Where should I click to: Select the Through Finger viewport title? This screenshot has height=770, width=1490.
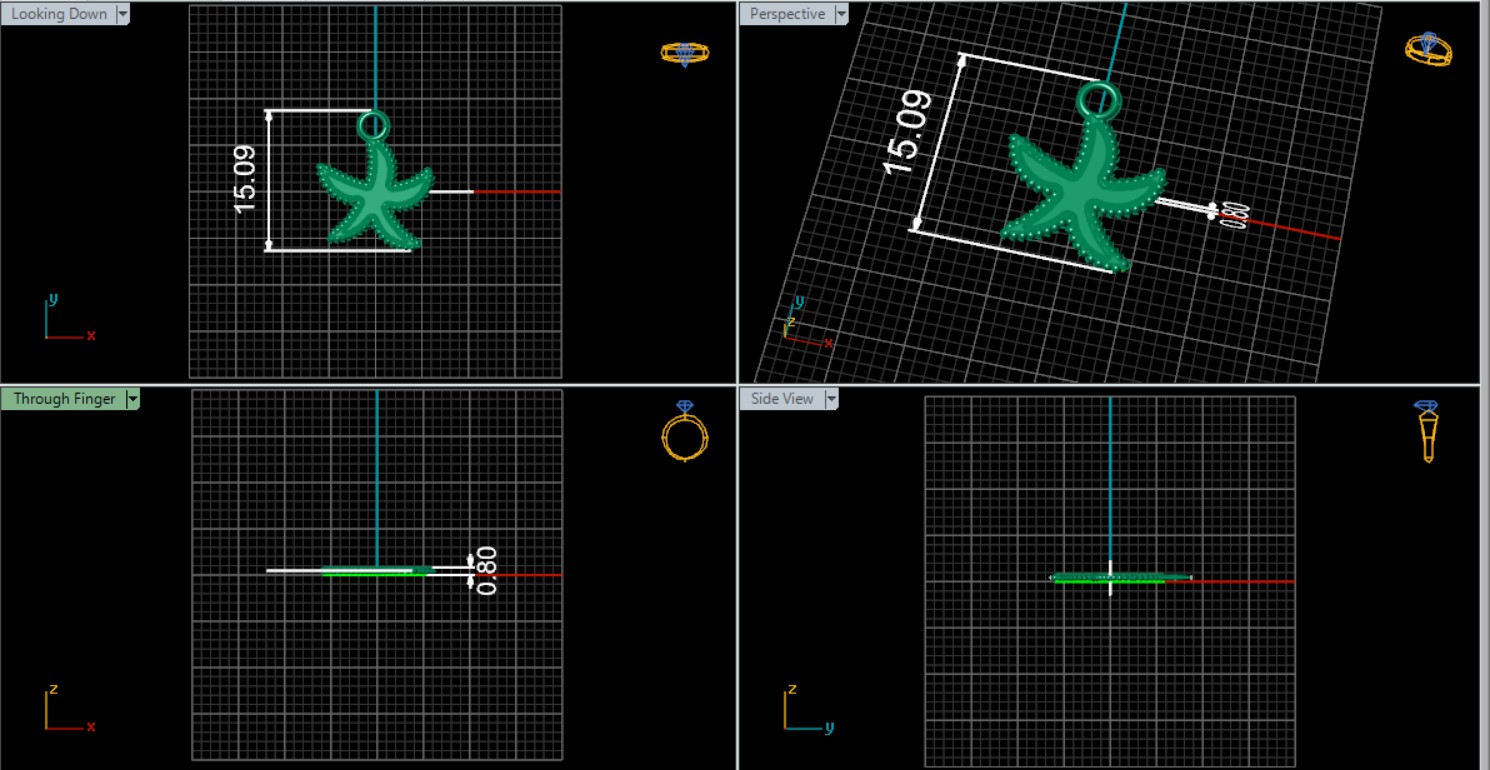click(64, 399)
